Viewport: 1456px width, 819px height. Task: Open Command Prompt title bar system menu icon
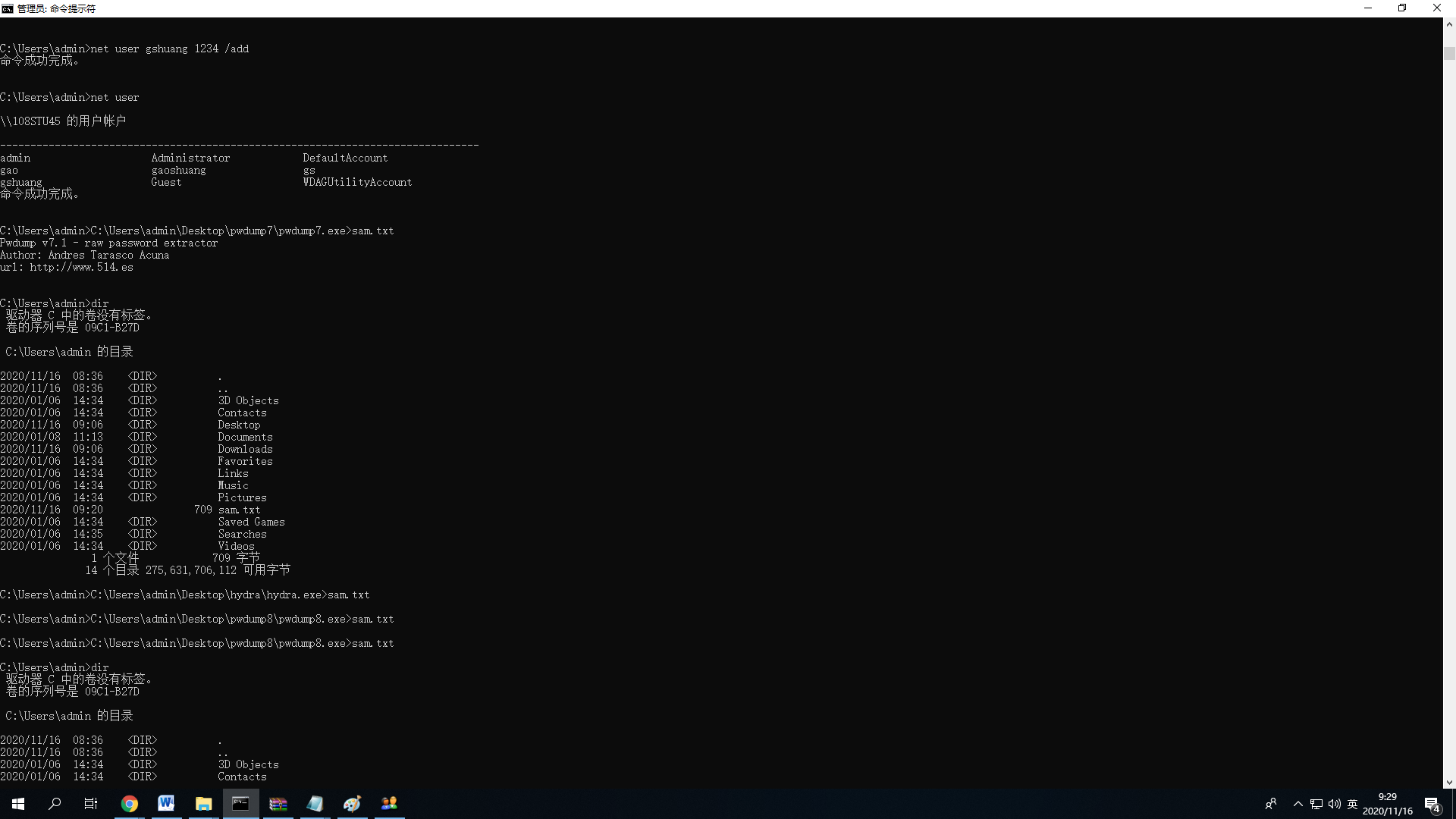8,8
